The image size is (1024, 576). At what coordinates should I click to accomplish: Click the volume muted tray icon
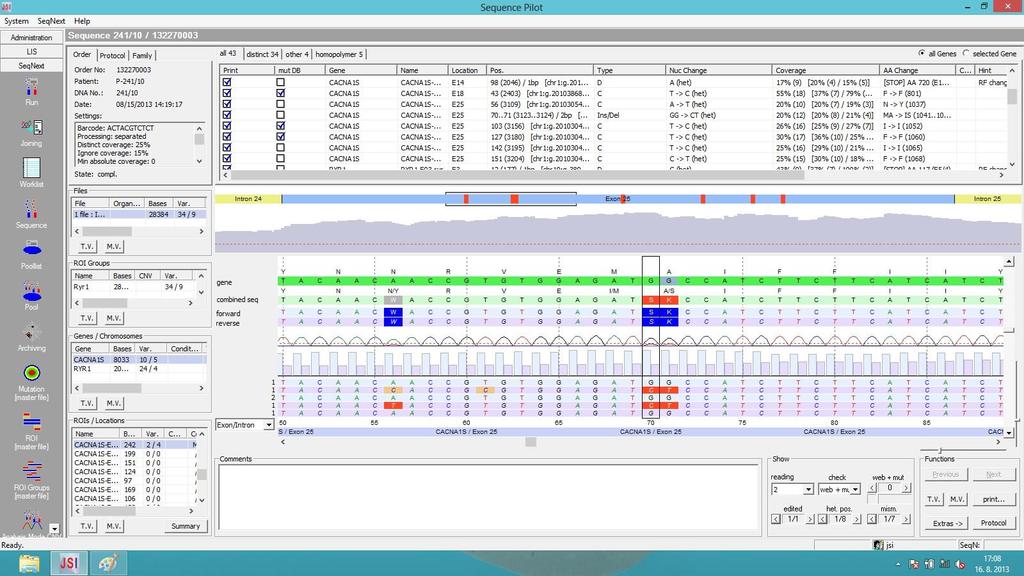tap(961, 564)
